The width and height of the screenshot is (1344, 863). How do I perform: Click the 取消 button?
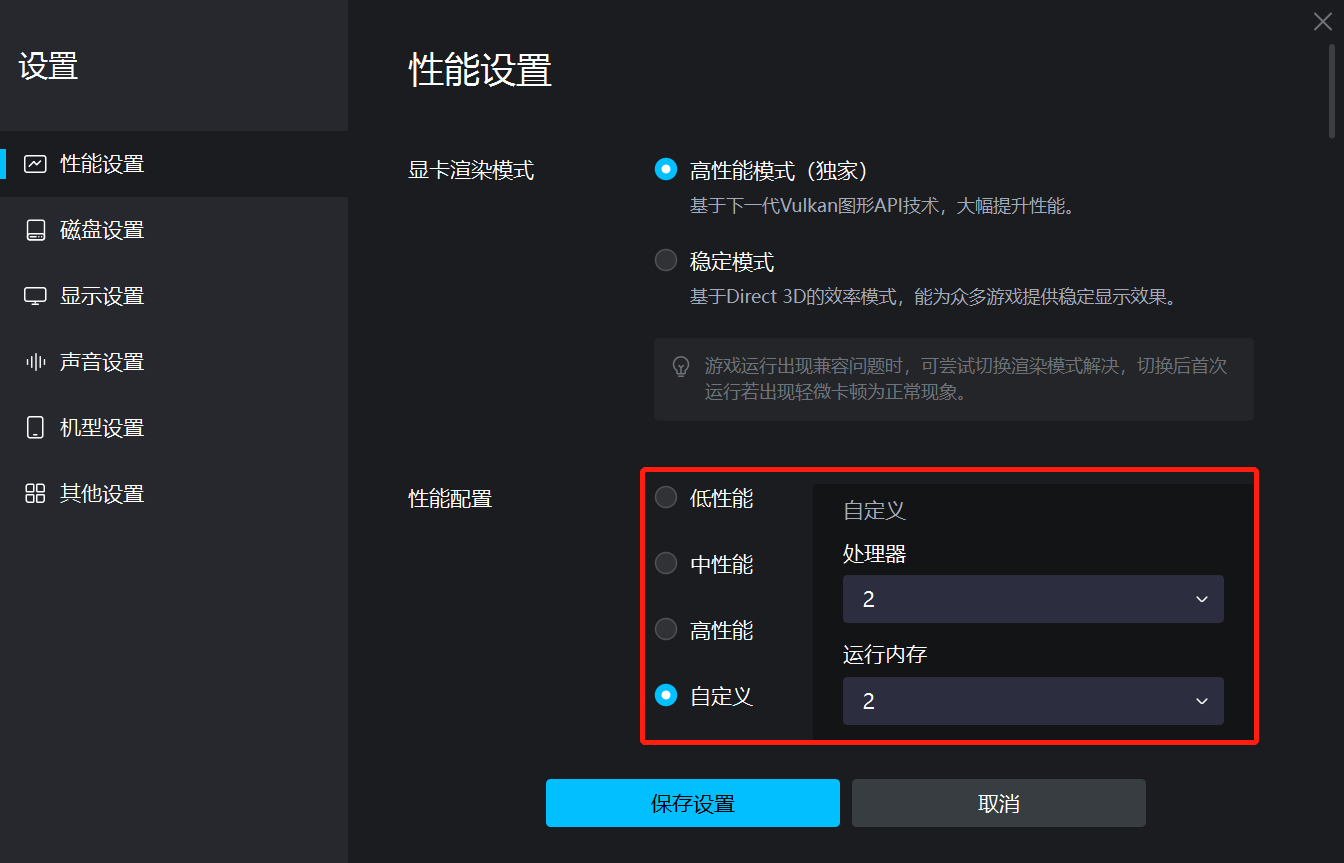point(997,802)
